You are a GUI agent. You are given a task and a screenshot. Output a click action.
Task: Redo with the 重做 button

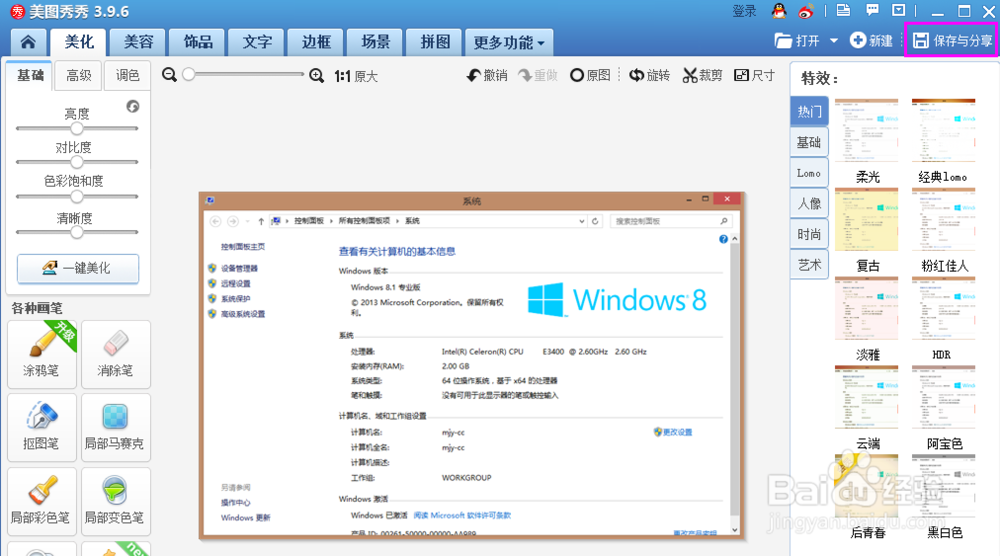point(538,75)
